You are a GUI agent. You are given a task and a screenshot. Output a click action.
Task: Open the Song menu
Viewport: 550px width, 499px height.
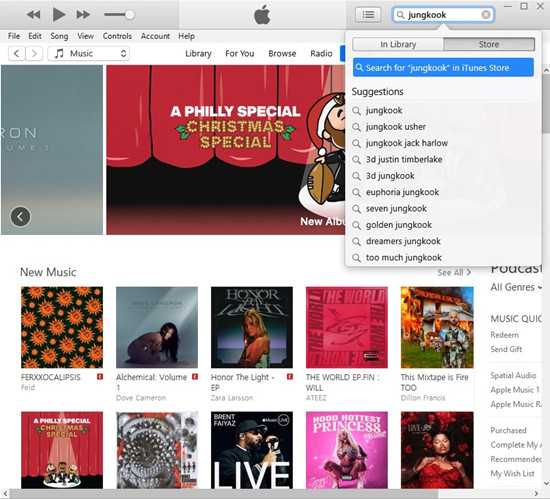tap(59, 36)
